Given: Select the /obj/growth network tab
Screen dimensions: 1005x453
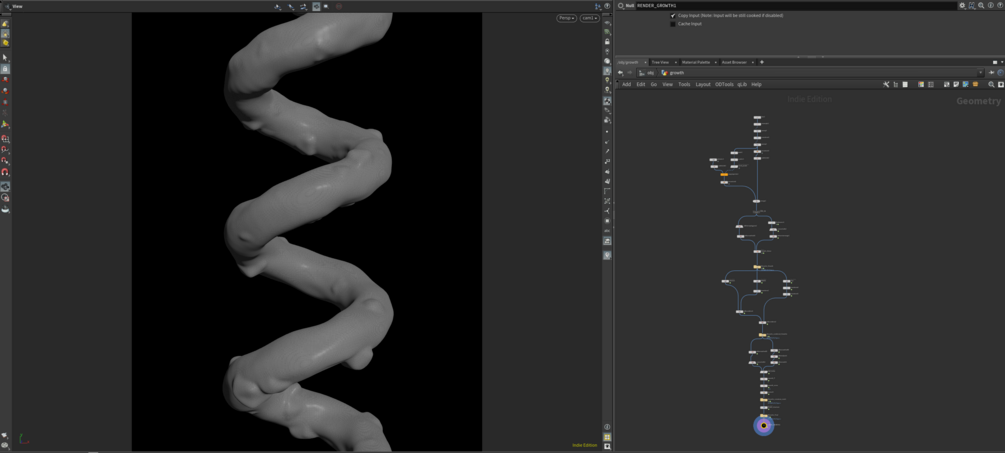Looking at the screenshot, I should pyautogui.click(x=627, y=62).
